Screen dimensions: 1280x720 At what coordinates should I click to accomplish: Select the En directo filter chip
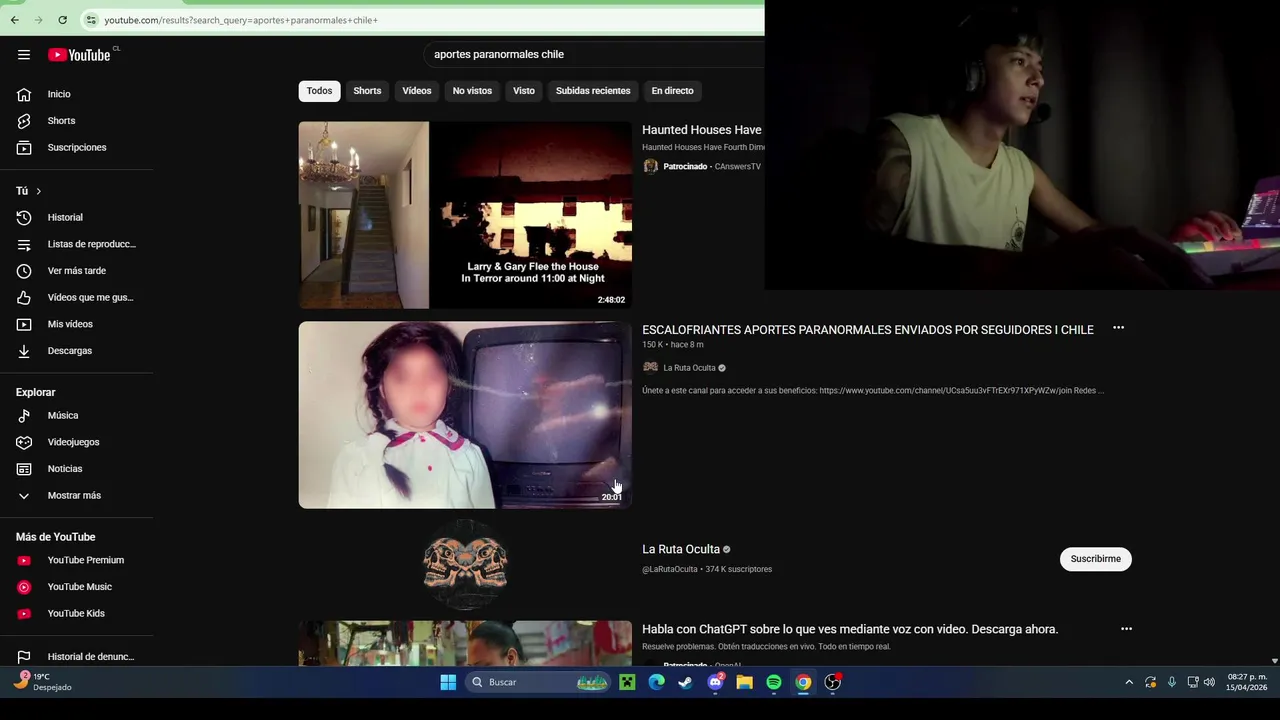tap(672, 91)
